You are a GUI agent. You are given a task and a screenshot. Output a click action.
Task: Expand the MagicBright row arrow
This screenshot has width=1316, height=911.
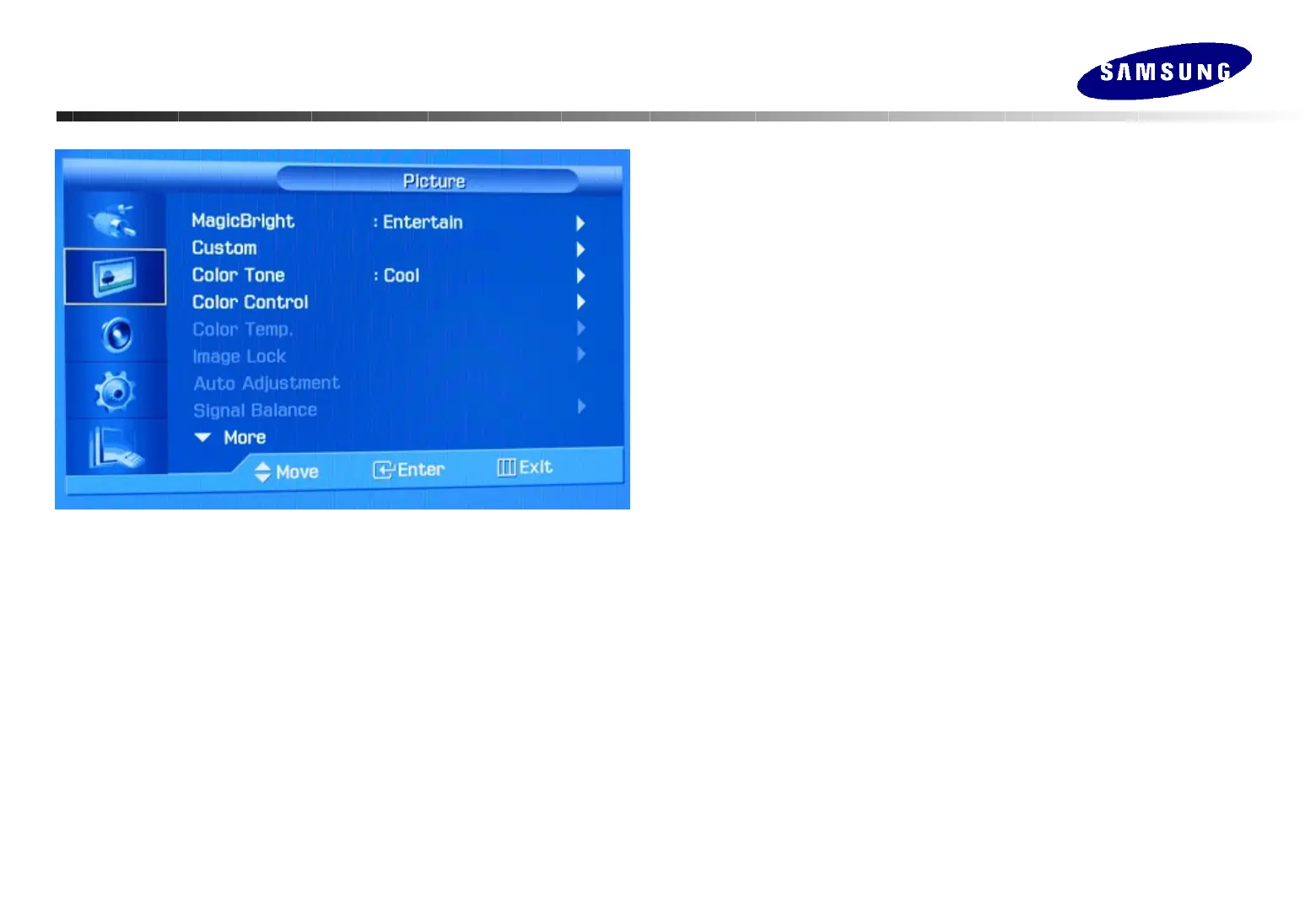point(580,223)
